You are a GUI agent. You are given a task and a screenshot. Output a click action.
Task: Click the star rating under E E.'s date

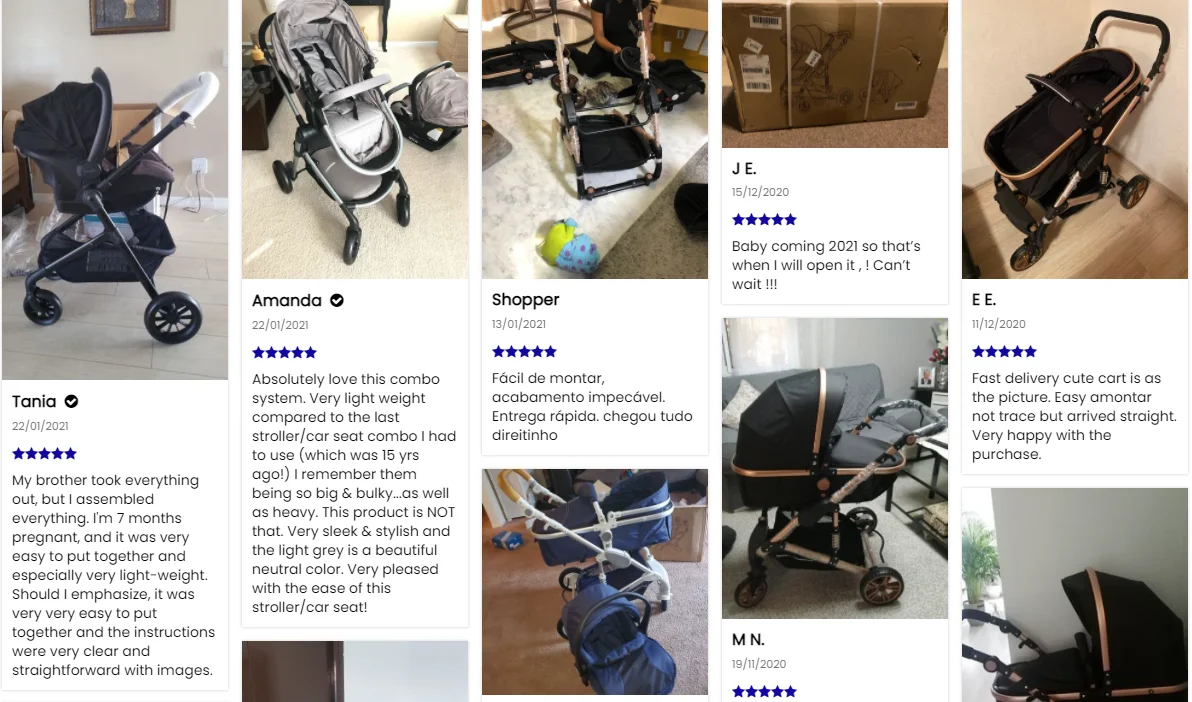[1004, 352]
